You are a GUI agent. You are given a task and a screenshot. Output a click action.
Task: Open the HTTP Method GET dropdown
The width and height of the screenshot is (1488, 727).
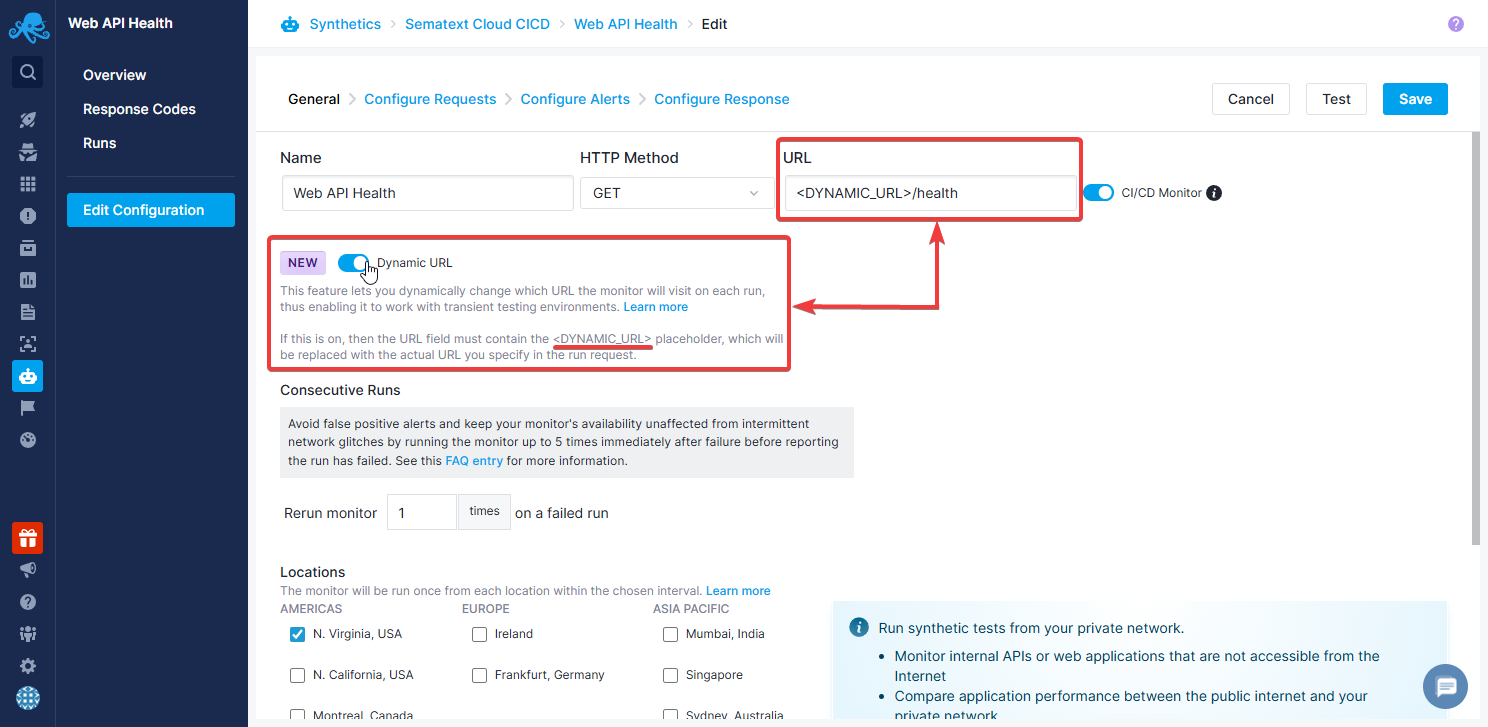pos(677,193)
